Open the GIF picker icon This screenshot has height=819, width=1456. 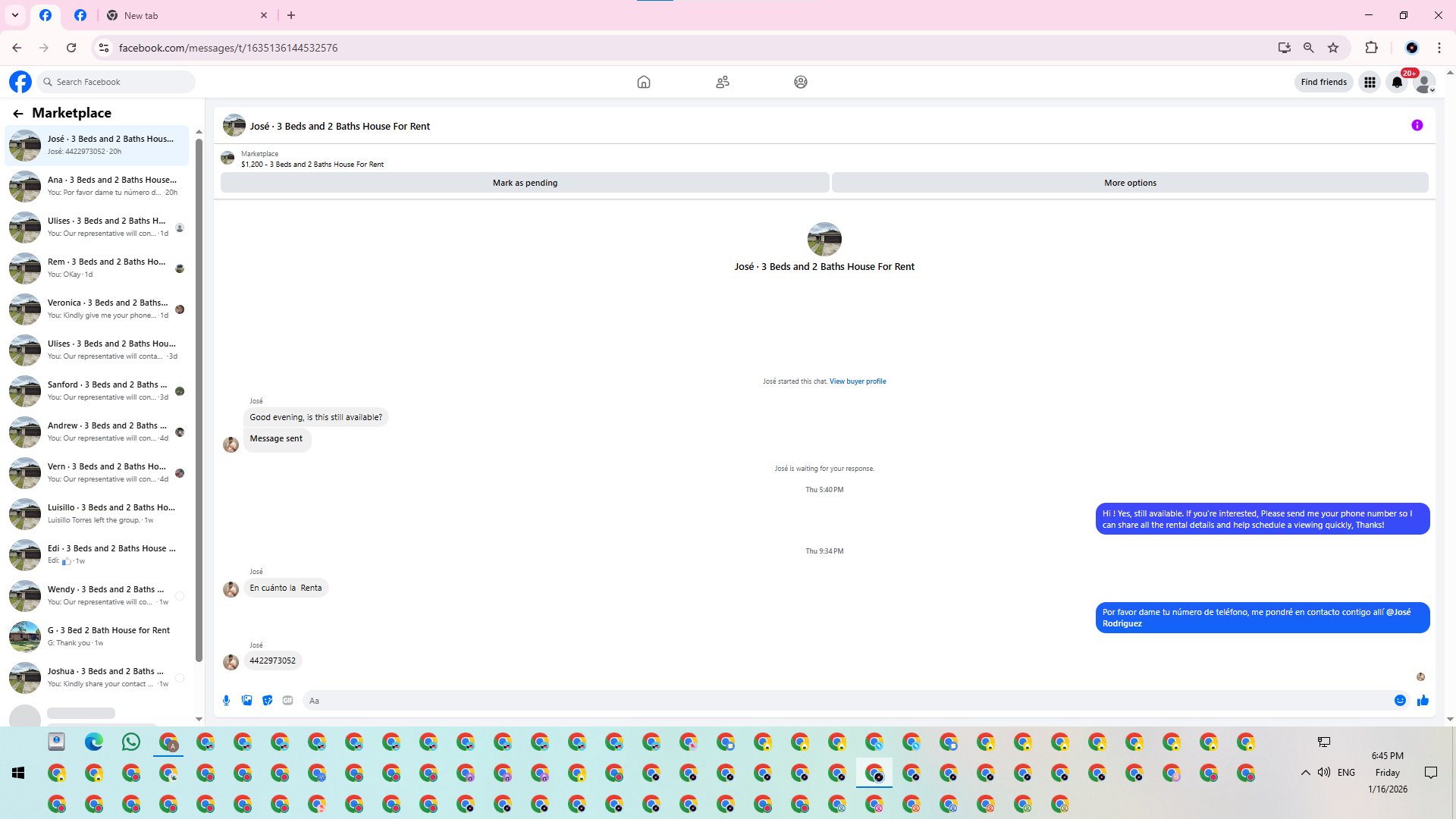click(287, 701)
